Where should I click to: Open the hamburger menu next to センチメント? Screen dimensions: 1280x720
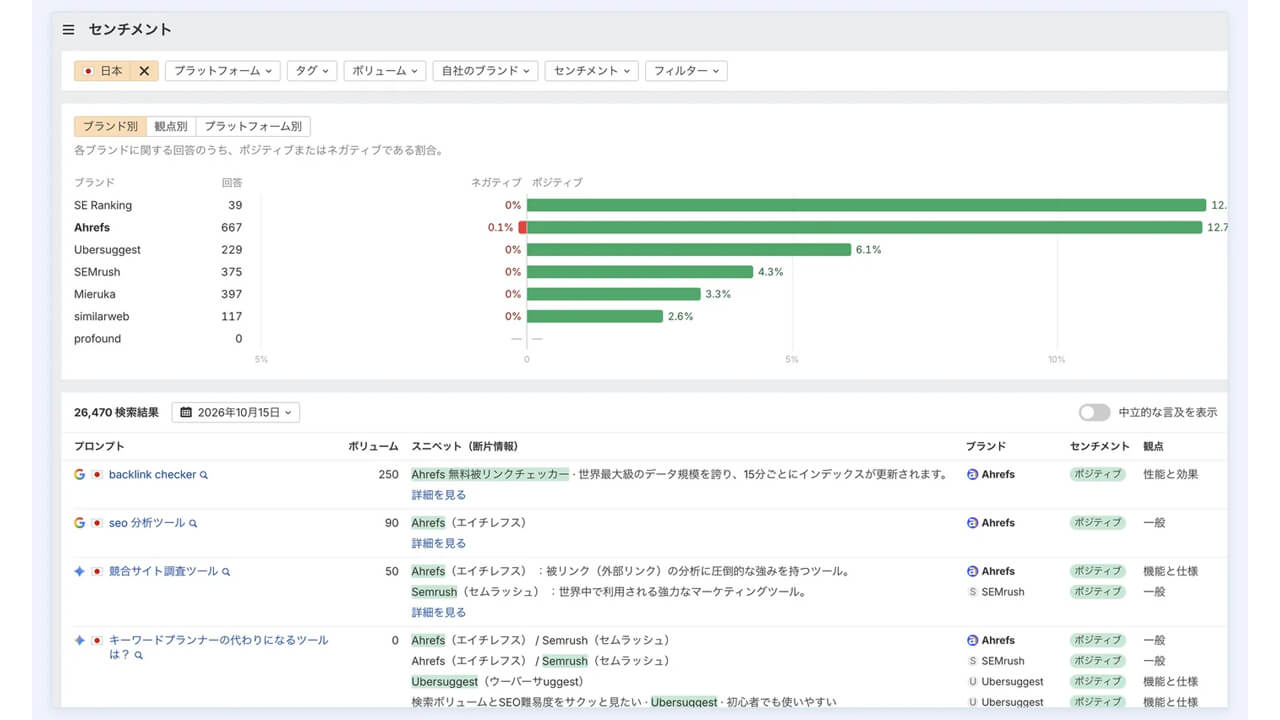pyautogui.click(x=68, y=30)
